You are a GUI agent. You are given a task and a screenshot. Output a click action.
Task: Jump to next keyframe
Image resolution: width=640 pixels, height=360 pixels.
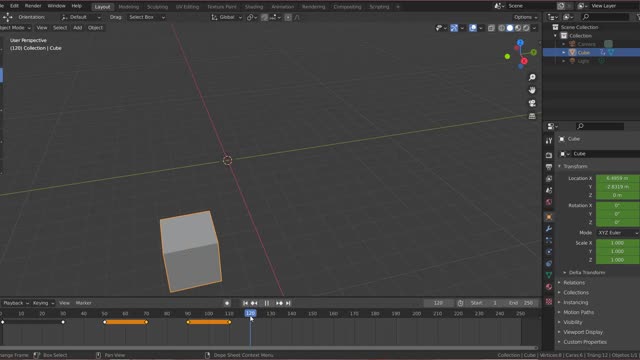tap(279, 303)
